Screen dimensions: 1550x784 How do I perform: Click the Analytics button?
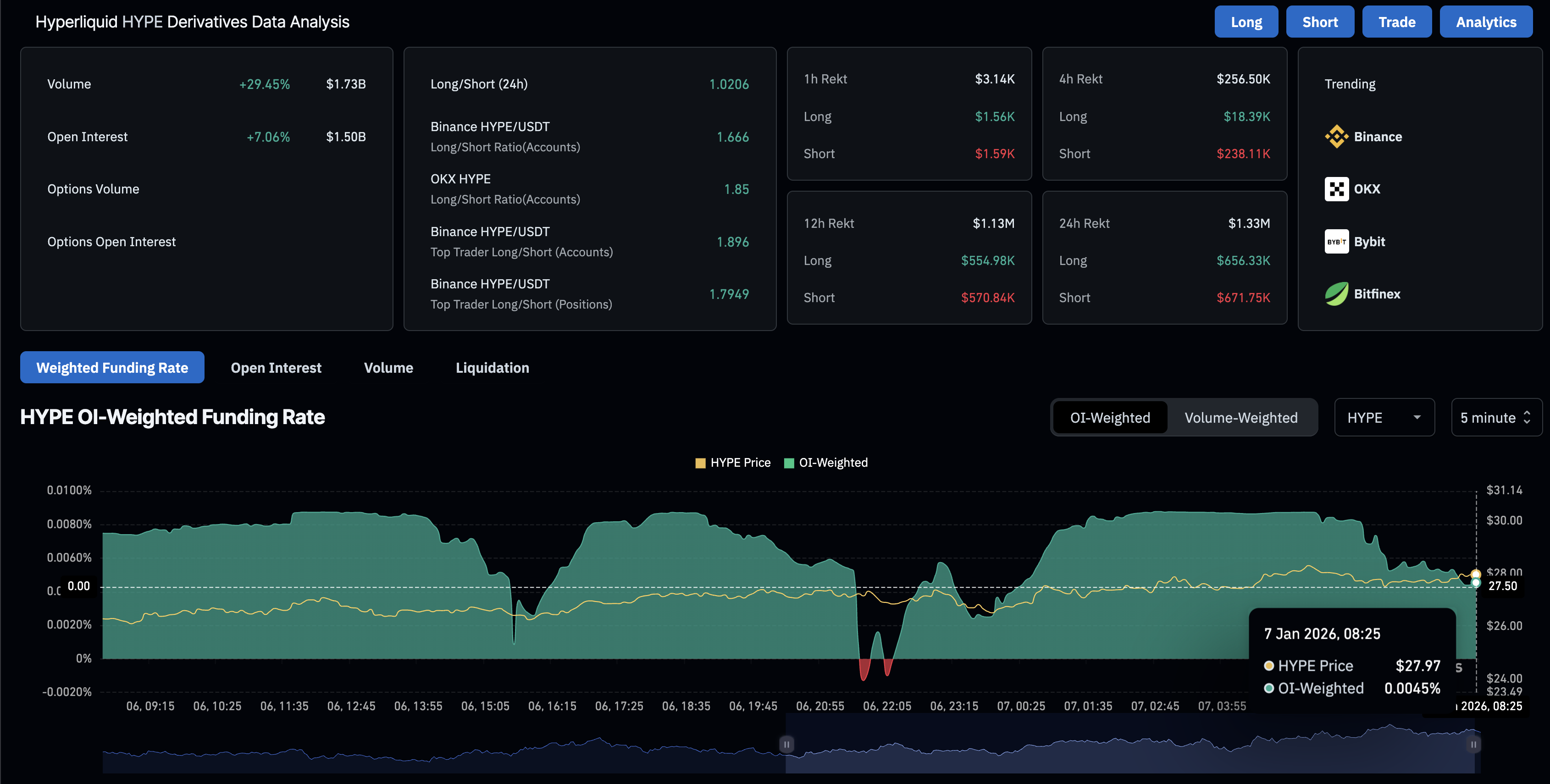click(x=1486, y=21)
